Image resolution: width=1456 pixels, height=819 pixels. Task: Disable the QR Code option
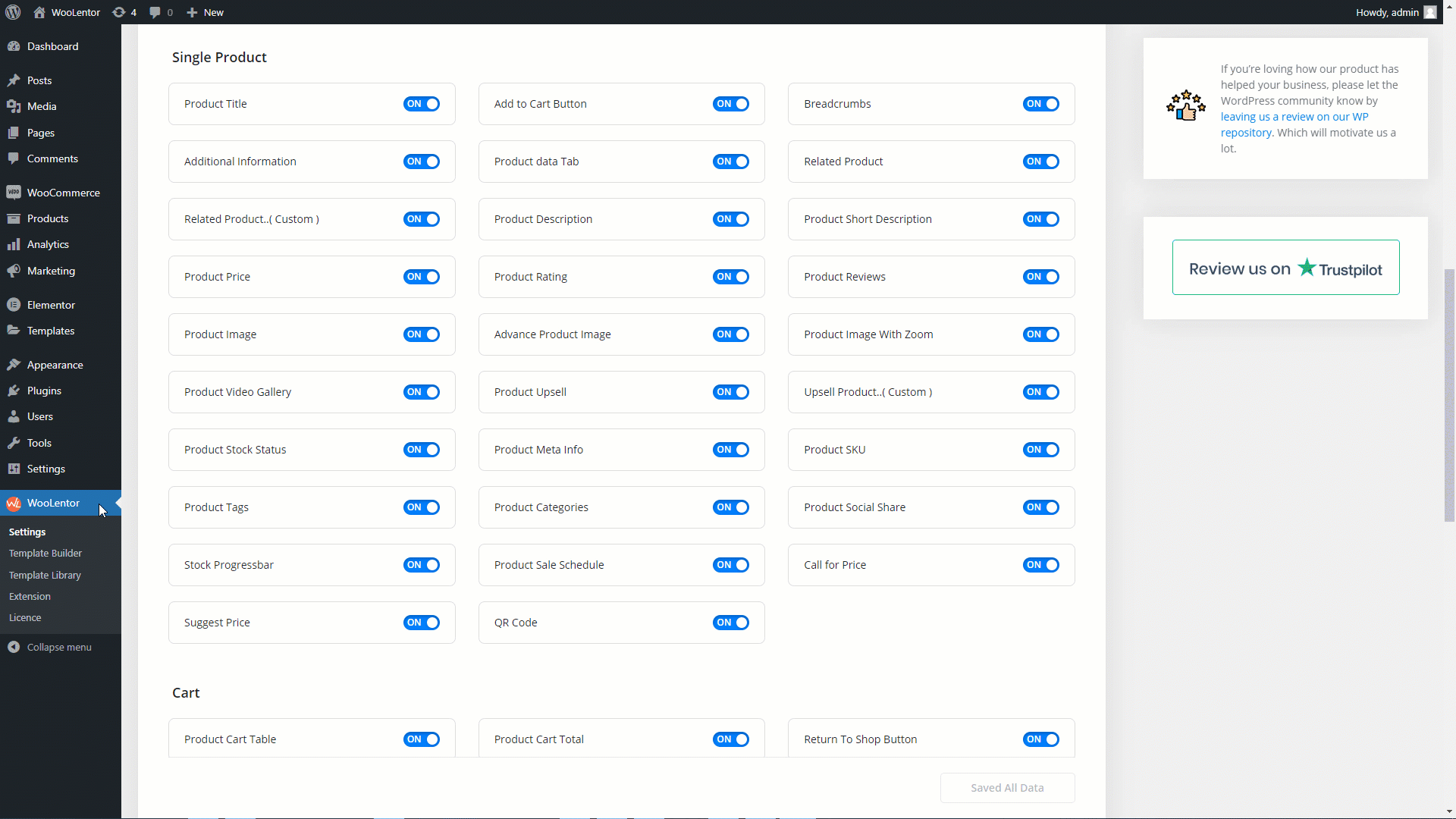[730, 623]
